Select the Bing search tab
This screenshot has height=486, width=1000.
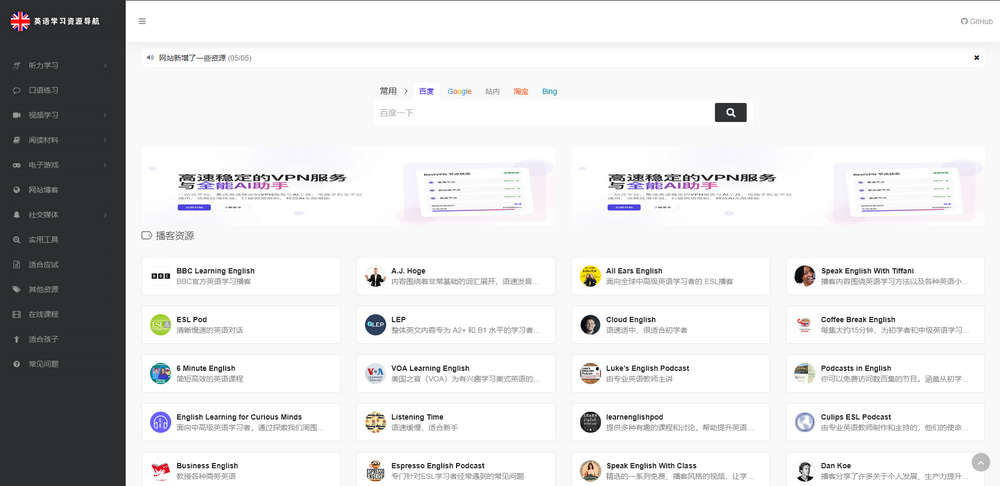click(x=550, y=91)
